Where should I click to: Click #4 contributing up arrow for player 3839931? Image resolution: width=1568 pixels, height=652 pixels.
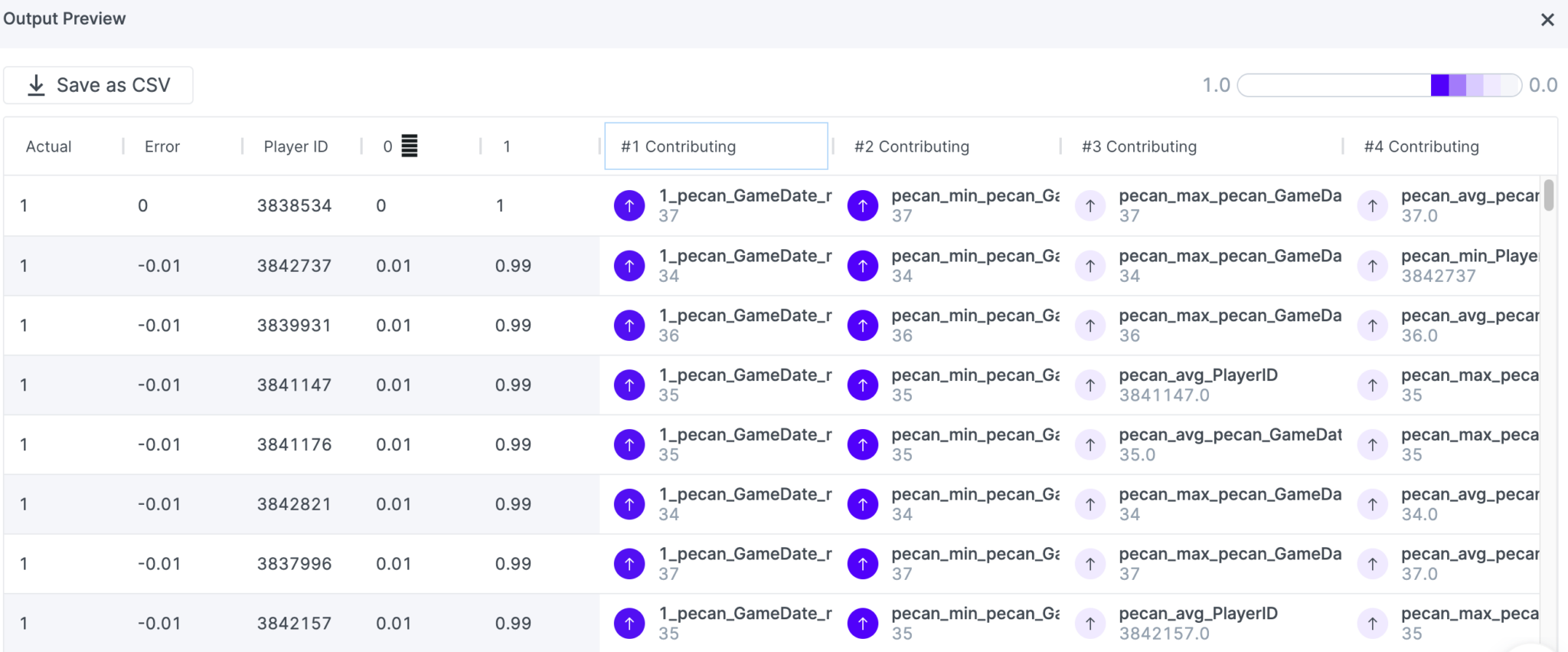[1373, 326]
